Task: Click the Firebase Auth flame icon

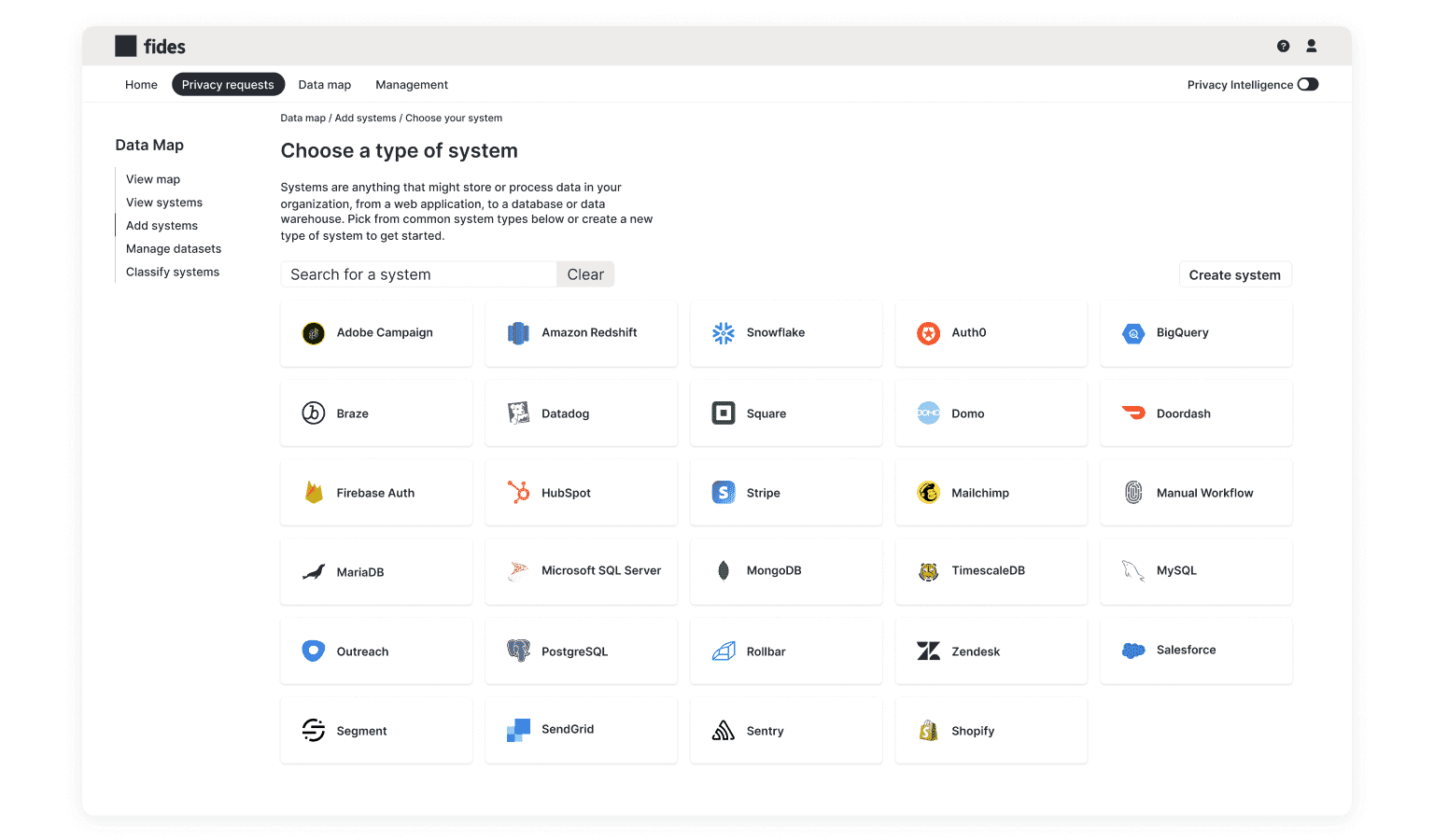Action: [314, 492]
